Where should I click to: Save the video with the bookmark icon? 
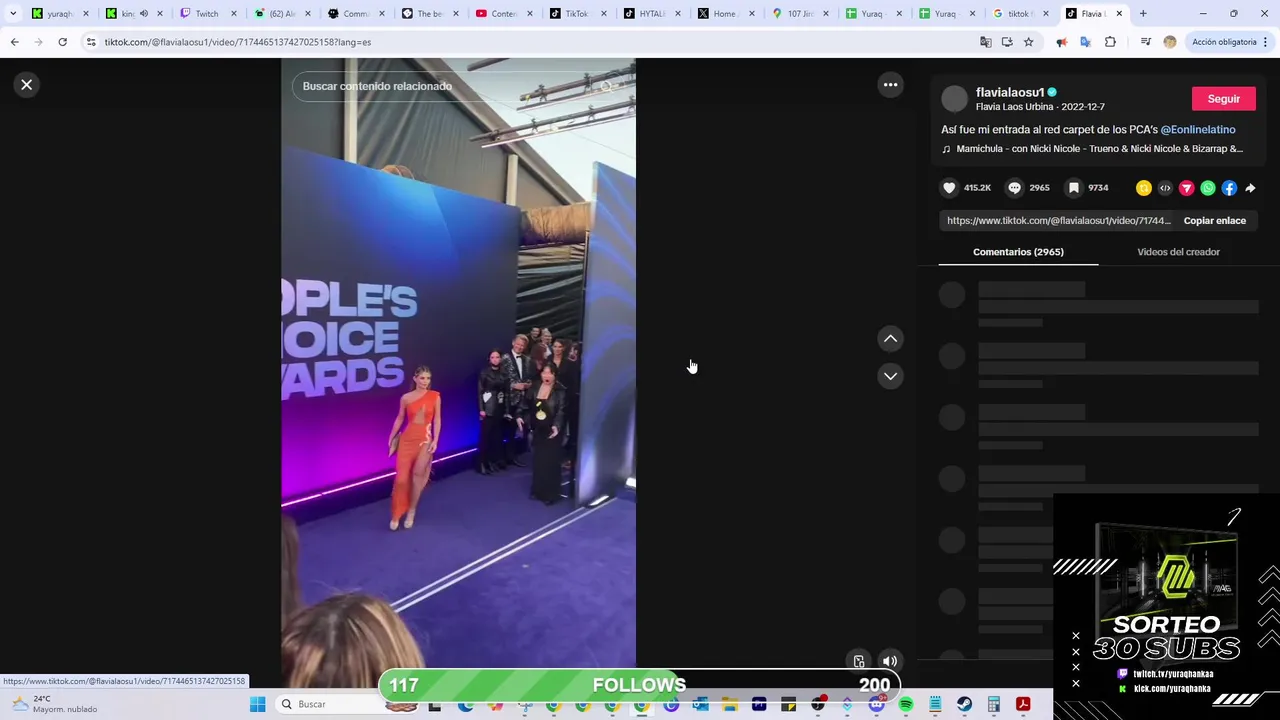tap(1073, 188)
